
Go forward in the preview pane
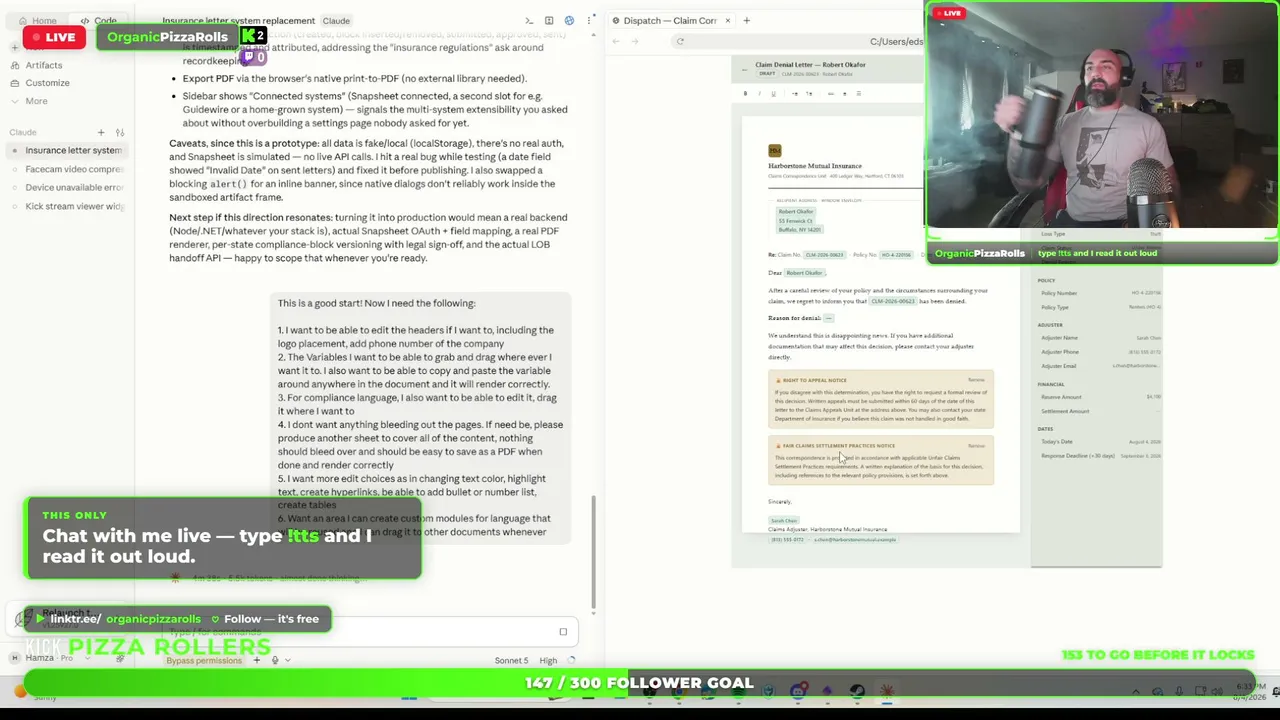[x=636, y=41]
